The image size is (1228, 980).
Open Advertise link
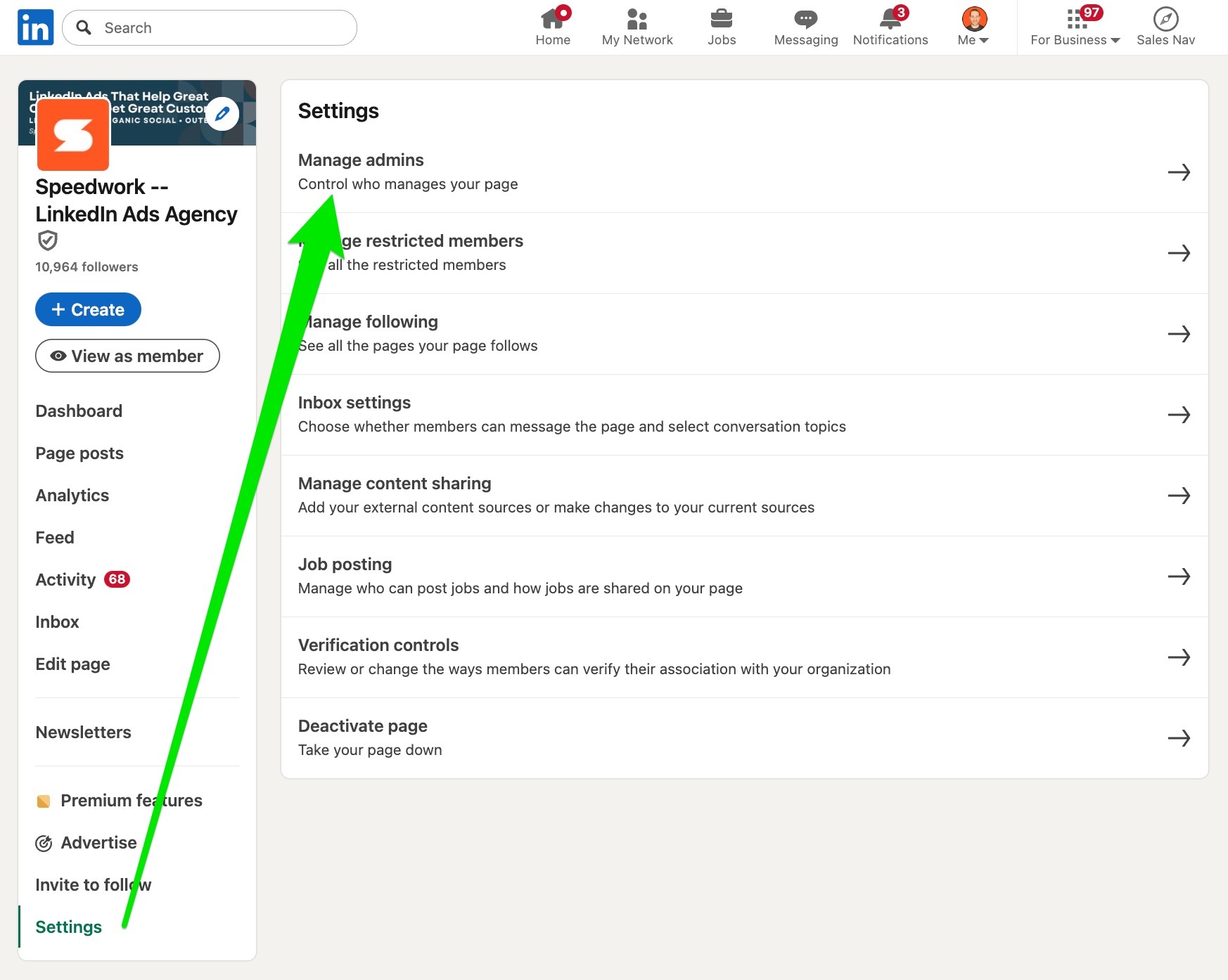pyautogui.click(x=86, y=842)
